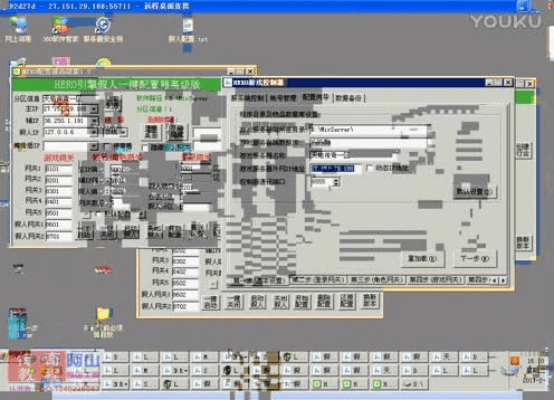554x400 pixels.
Task: Click 一键启动 in the lower config window
Action: (x=211, y=301)
